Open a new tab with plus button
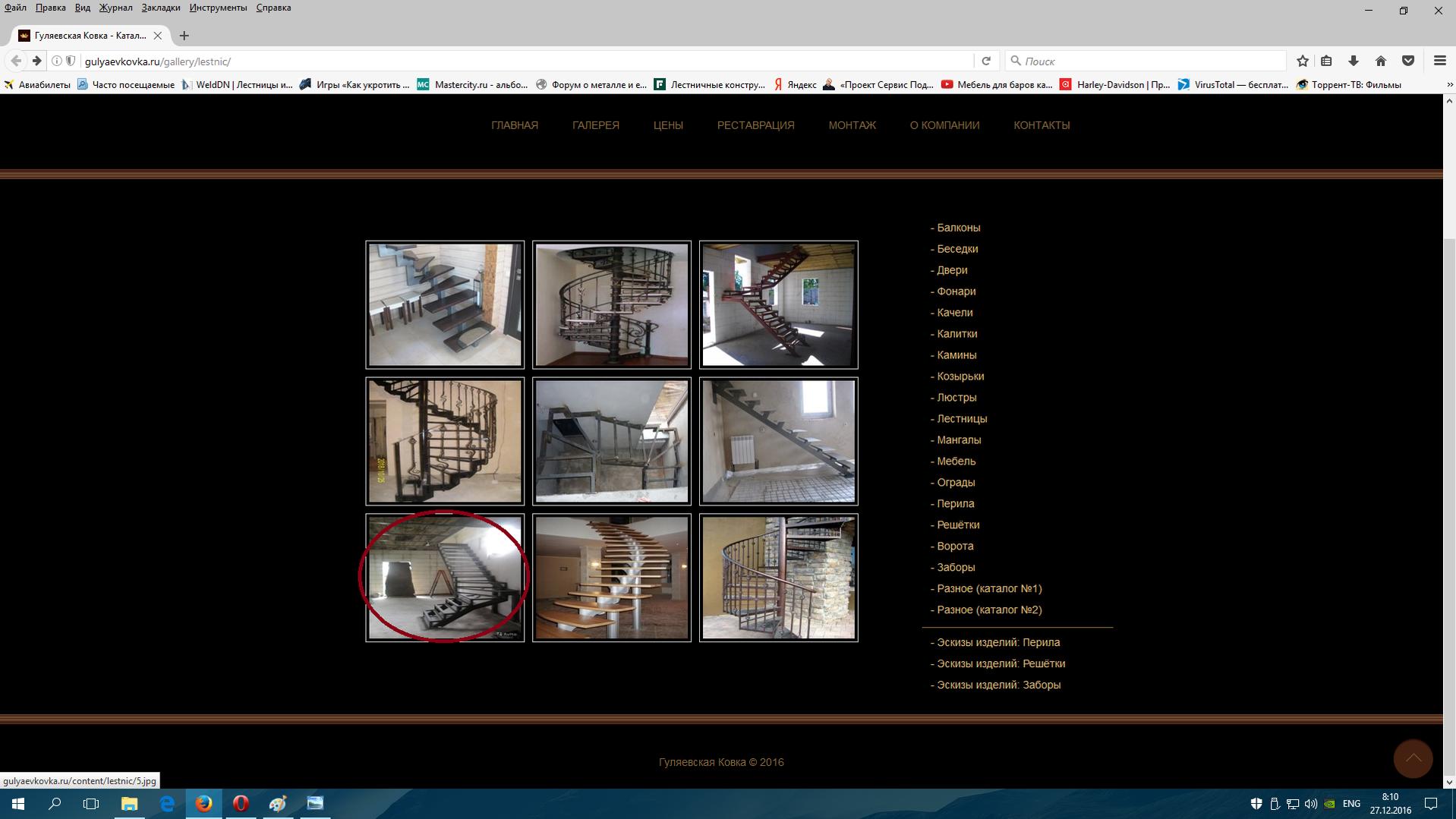1456x819 pixels. [x=184, y=36]
